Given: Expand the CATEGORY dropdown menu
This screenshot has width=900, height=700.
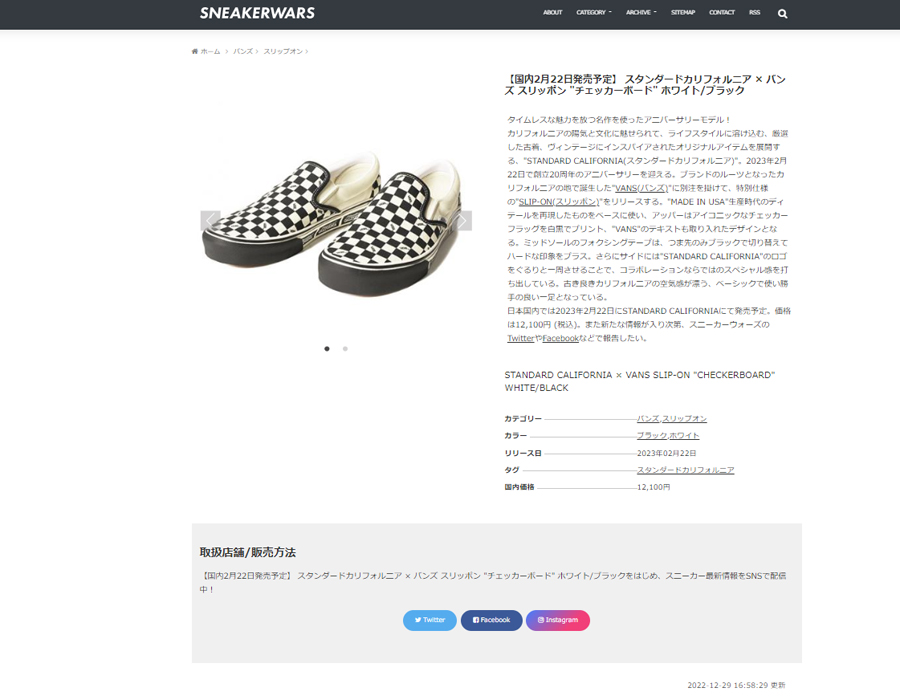Looking at the screenshot, I should point(594,13).
